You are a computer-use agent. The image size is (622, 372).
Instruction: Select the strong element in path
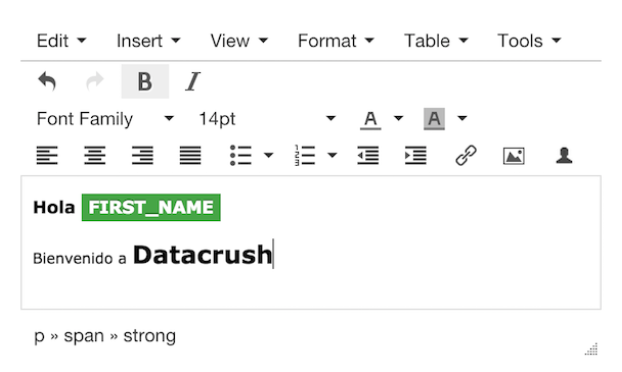[149, 336]
